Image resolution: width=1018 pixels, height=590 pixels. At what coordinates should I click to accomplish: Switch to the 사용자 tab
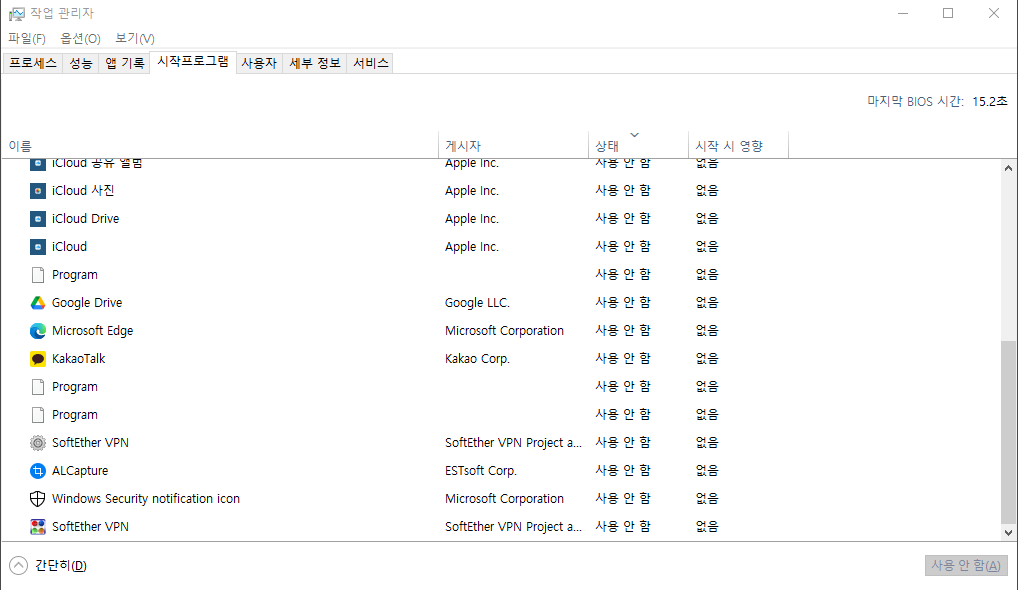click(x=259, y=63)
